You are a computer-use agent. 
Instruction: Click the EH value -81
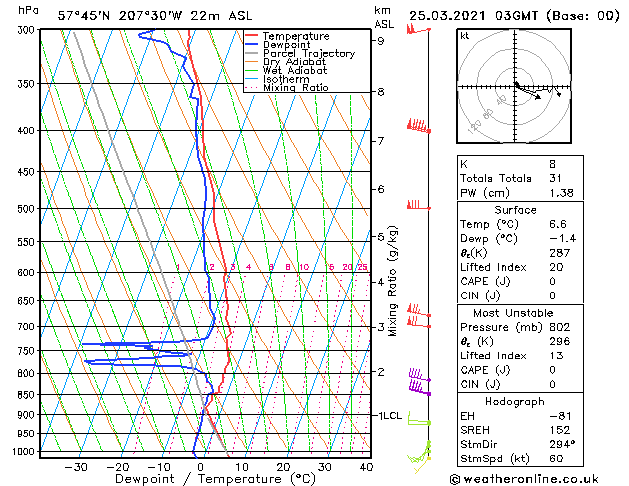click(x=560, y=416)
